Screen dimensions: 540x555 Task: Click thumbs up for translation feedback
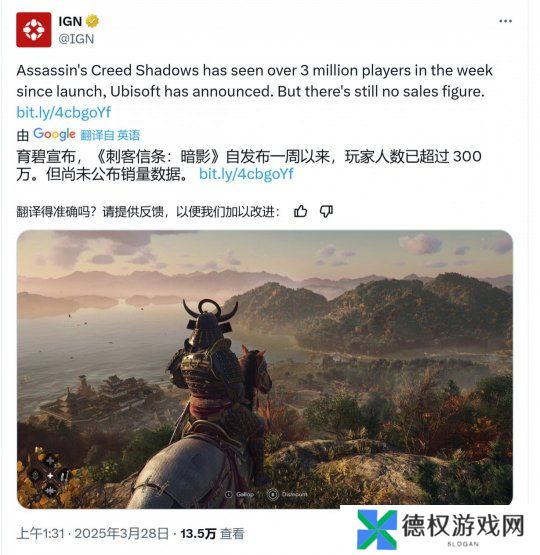(x=300, y=212)
